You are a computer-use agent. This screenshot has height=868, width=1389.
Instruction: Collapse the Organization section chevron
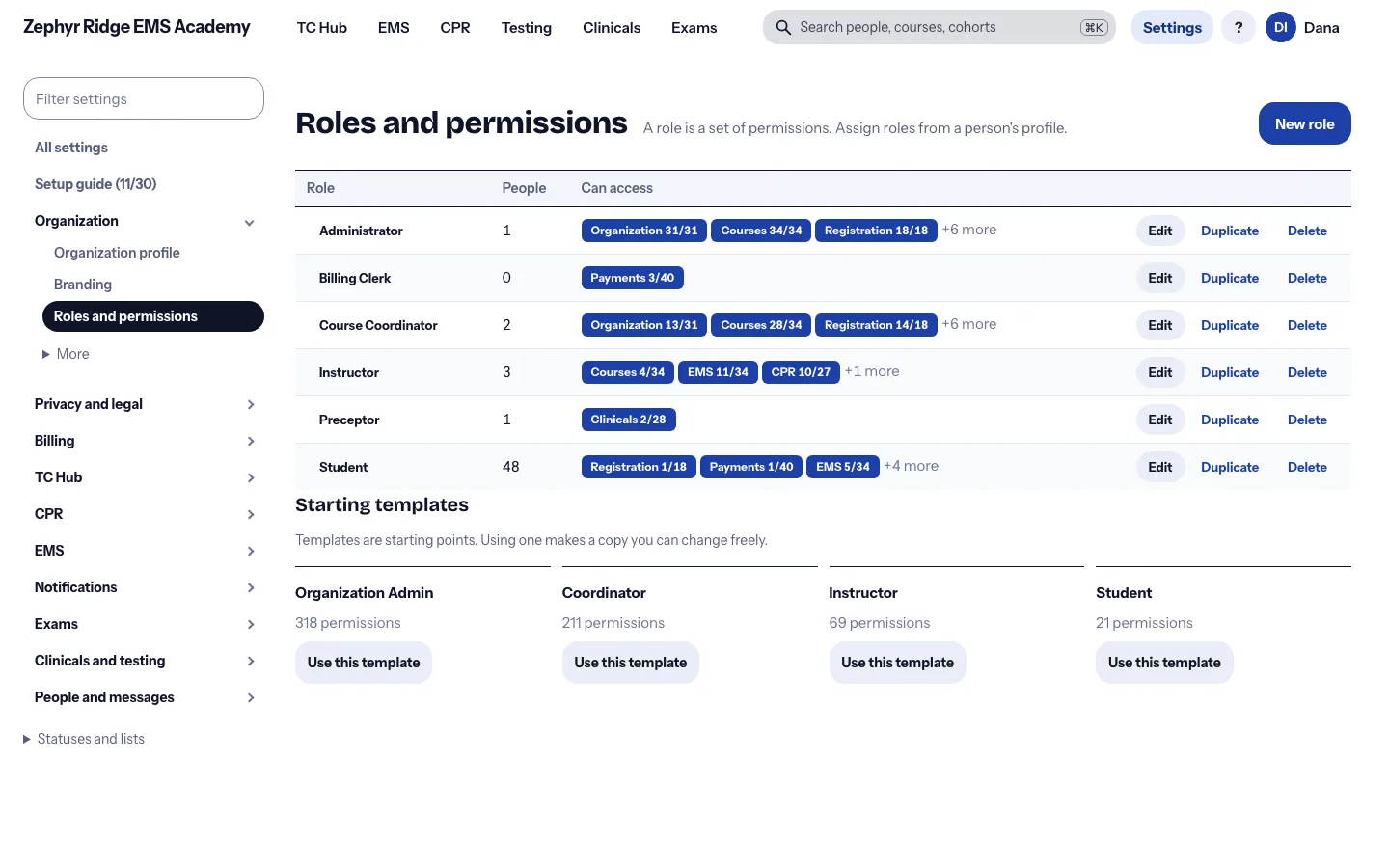coord(250,222)
